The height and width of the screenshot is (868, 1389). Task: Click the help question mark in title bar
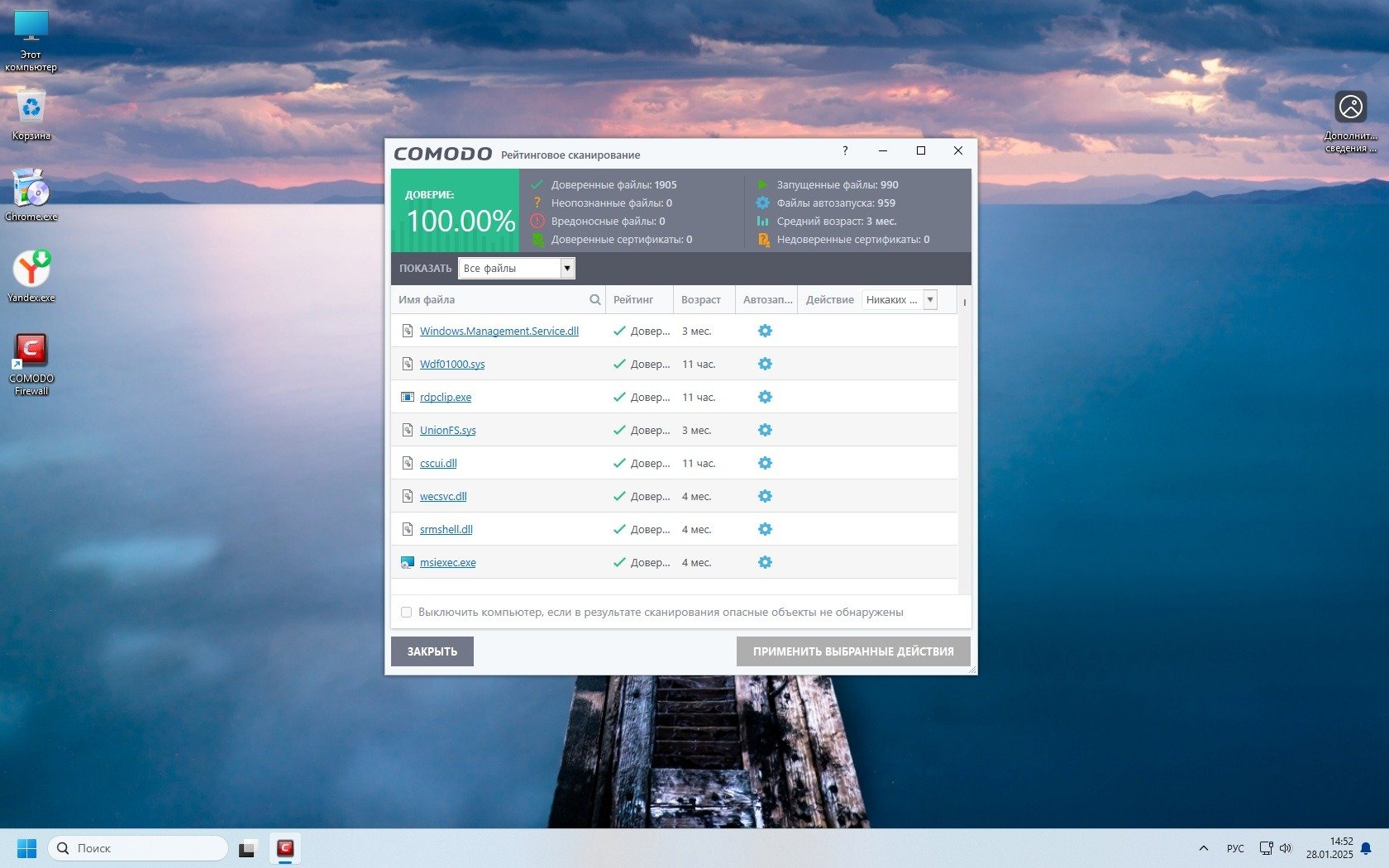(844, 150)
